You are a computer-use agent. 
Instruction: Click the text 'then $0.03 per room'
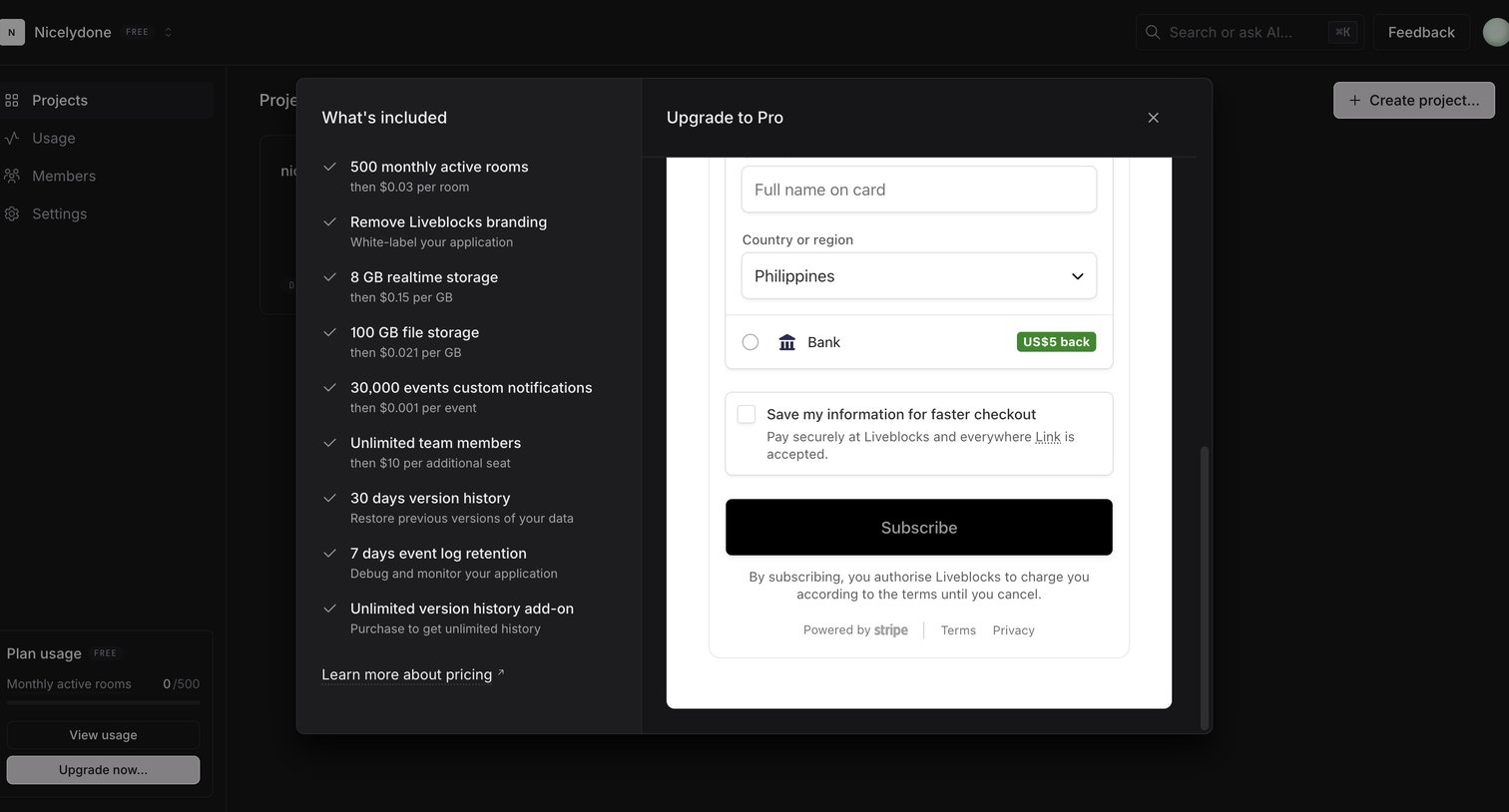[409, 187]
